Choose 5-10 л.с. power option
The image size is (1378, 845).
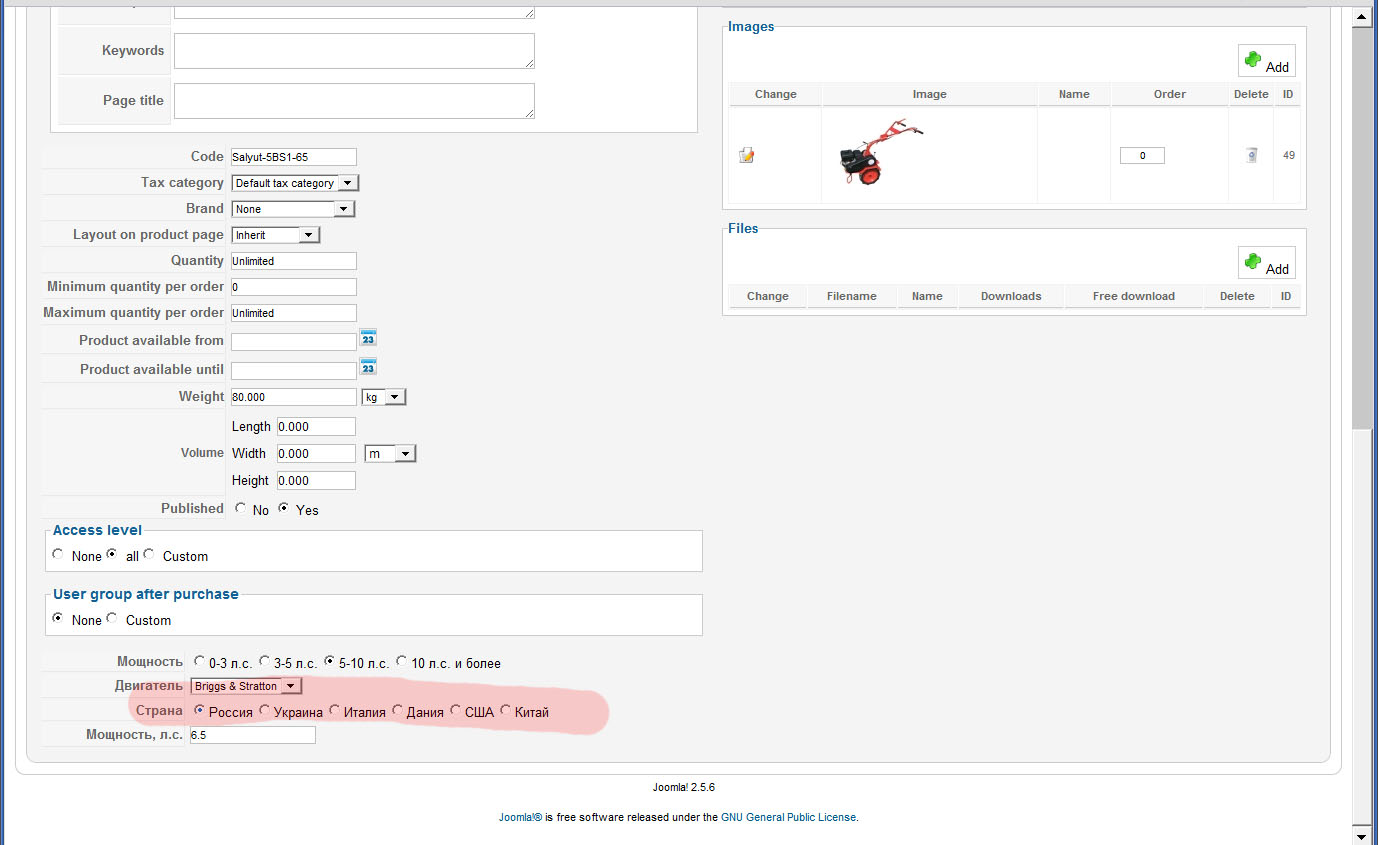[329, 661]
